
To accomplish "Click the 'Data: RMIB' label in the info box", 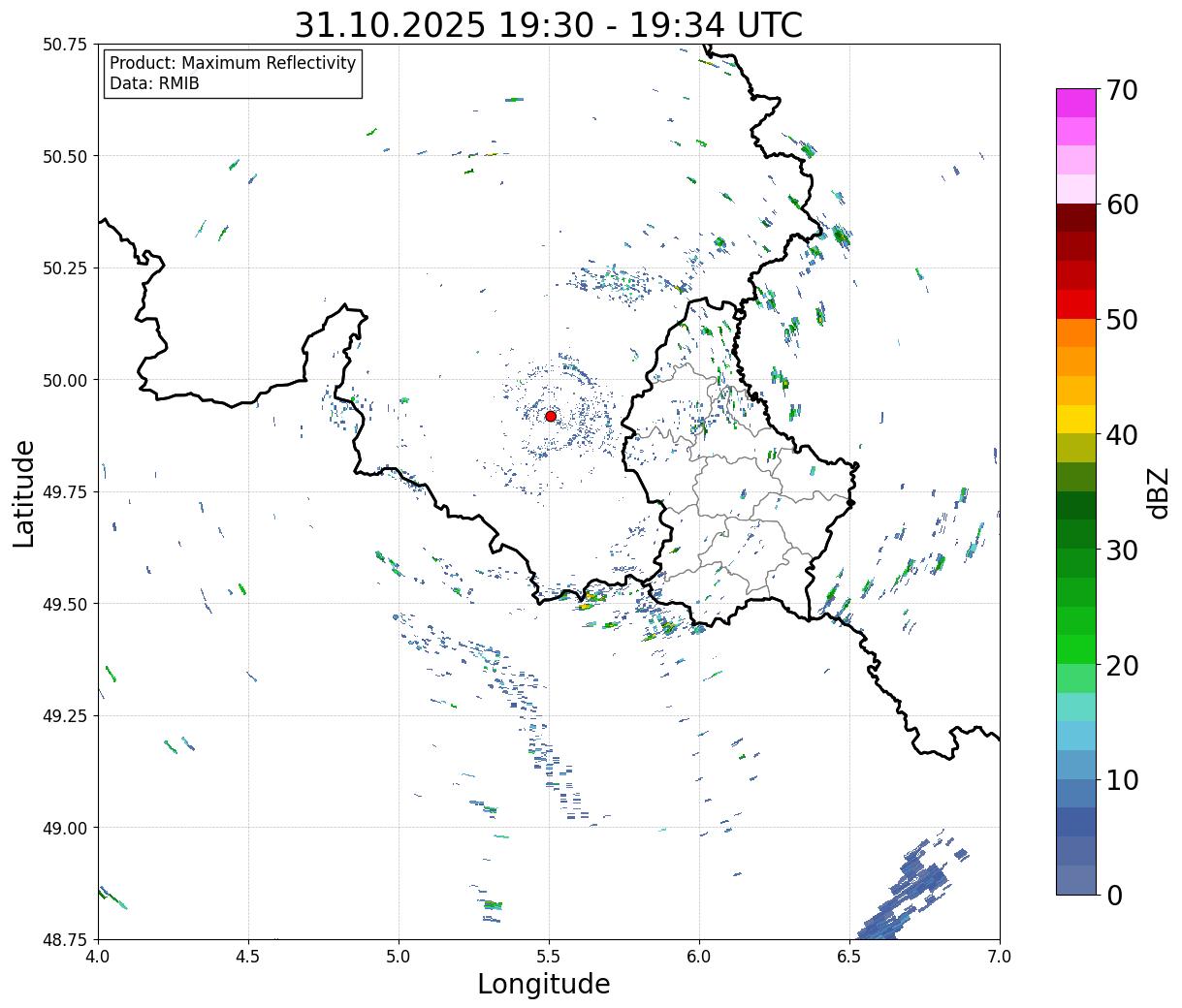I will point(154,84).
